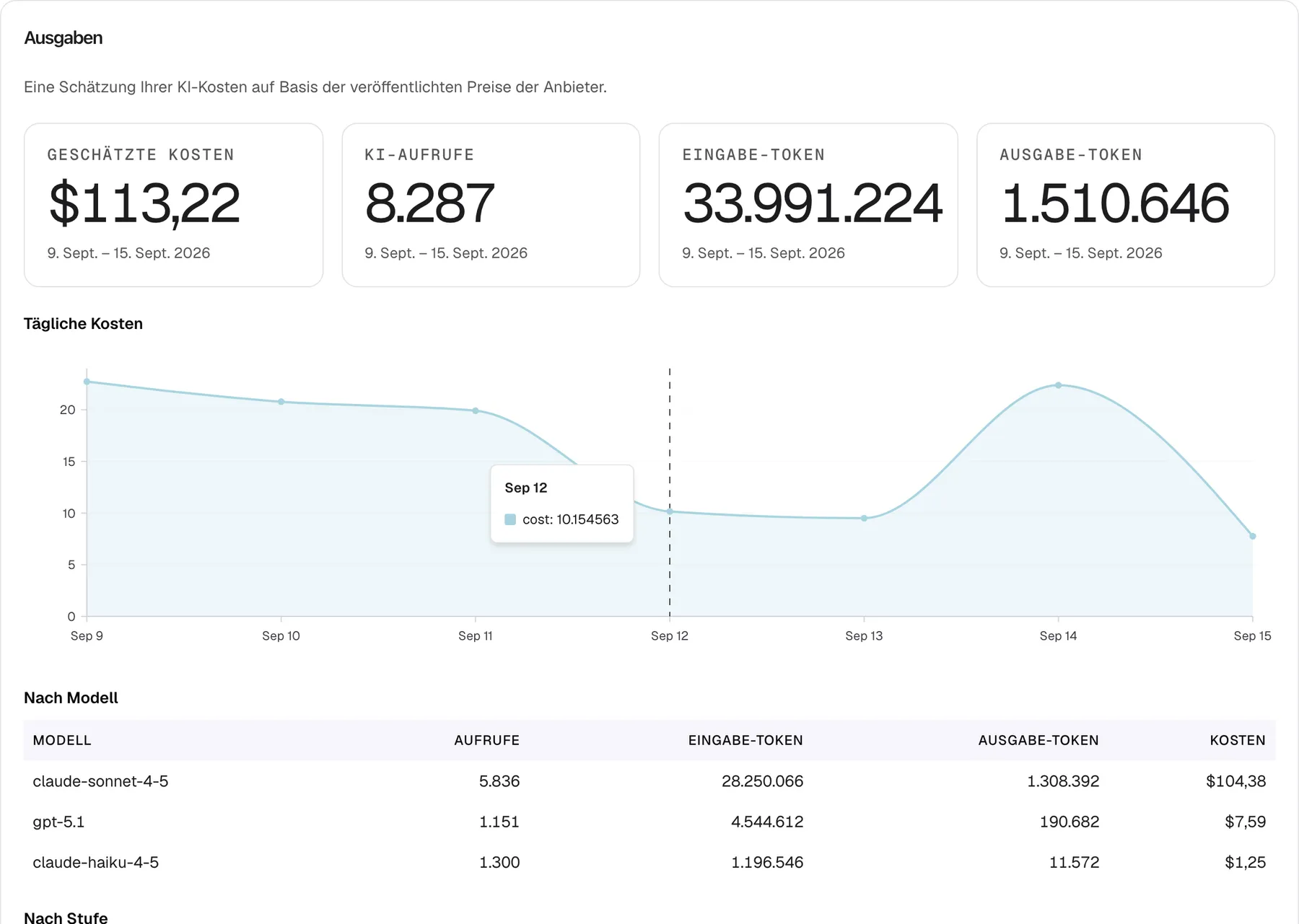
Task: Click the Sep 10 data point on chart
Action: pyautogui.click(x=281, y=402)
